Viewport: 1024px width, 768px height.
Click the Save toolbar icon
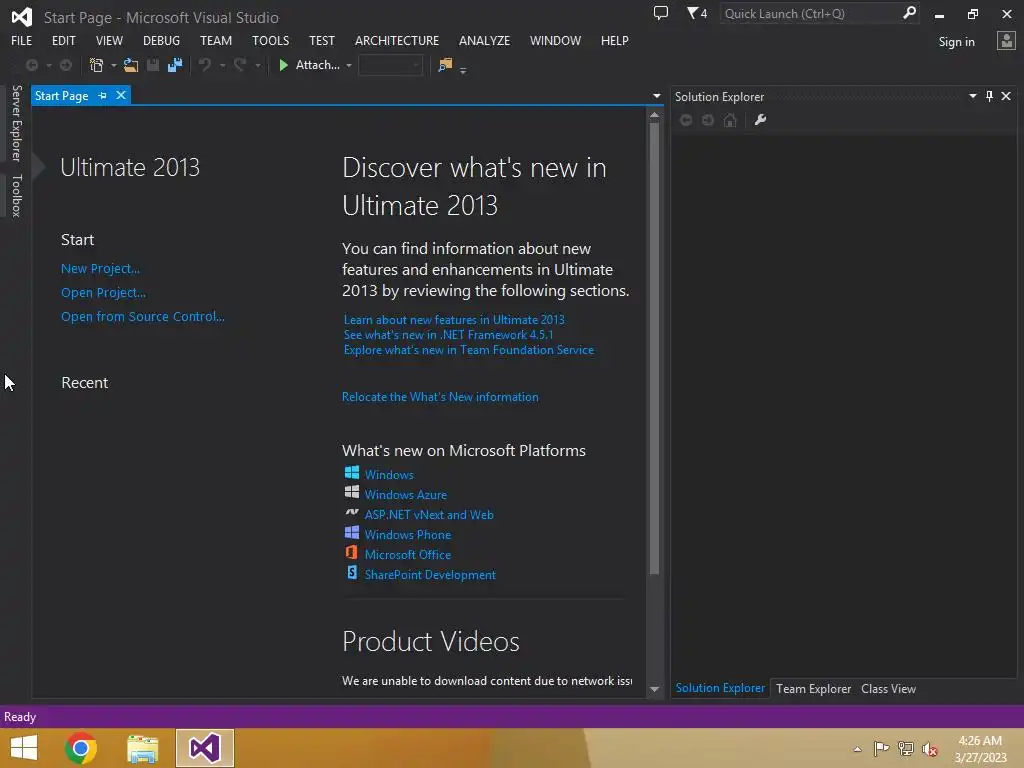(153, 65)
